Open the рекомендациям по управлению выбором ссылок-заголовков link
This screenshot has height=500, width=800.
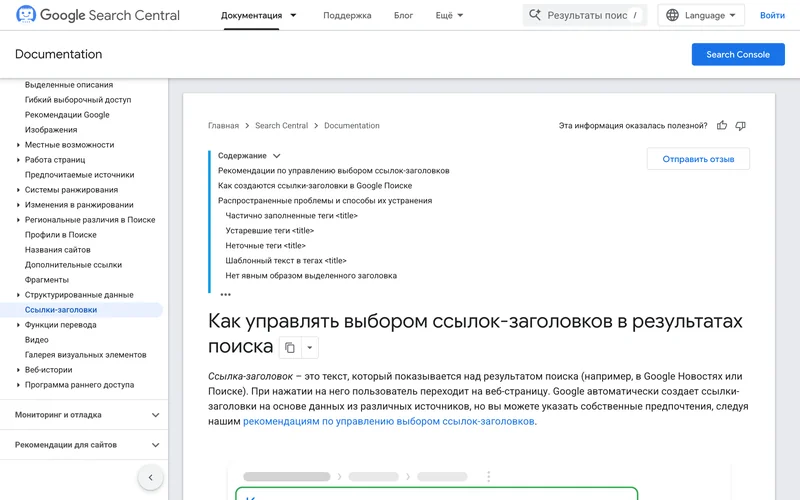(x=389, y=421)
